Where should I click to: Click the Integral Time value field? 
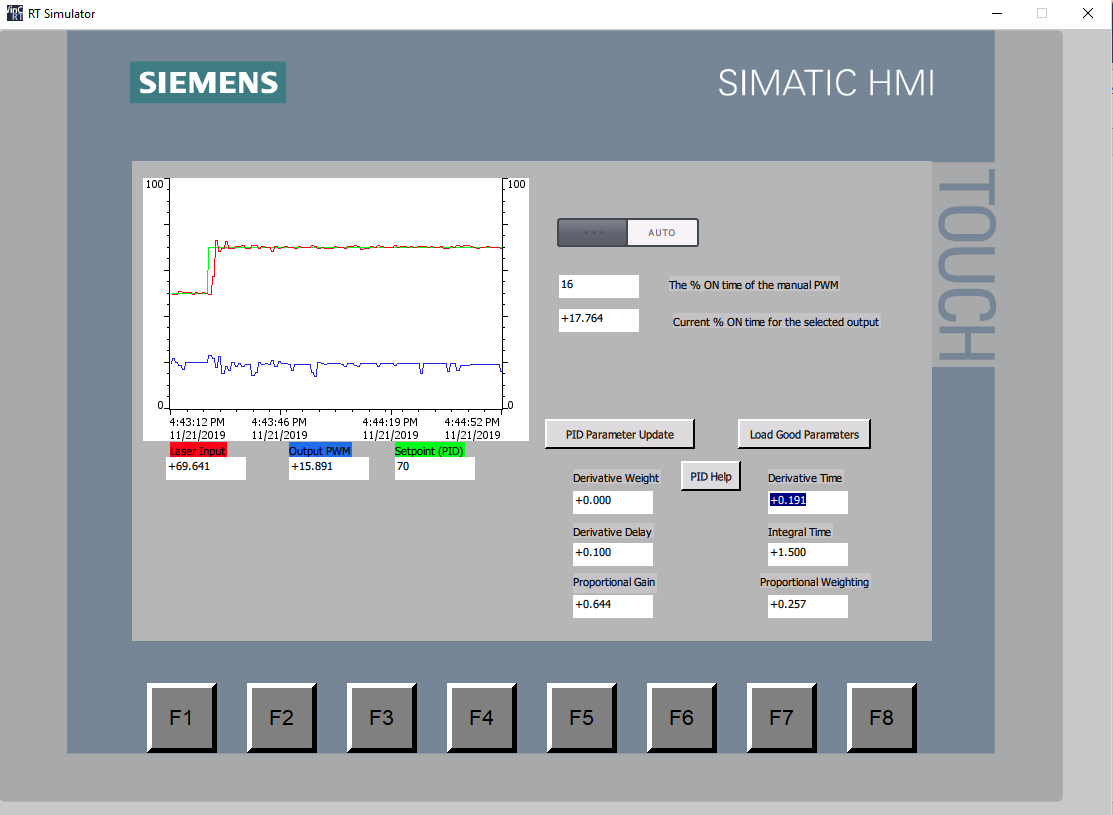pos(808,554)
